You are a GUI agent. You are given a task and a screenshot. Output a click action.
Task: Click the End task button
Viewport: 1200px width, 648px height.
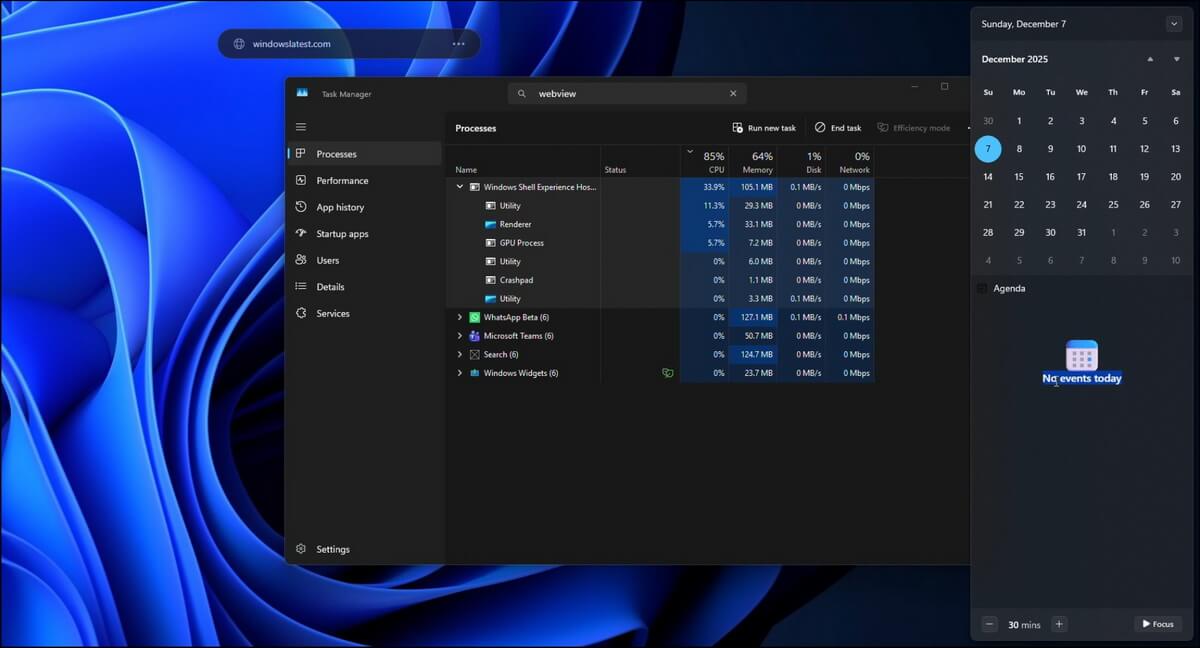[x=838, y=128]
